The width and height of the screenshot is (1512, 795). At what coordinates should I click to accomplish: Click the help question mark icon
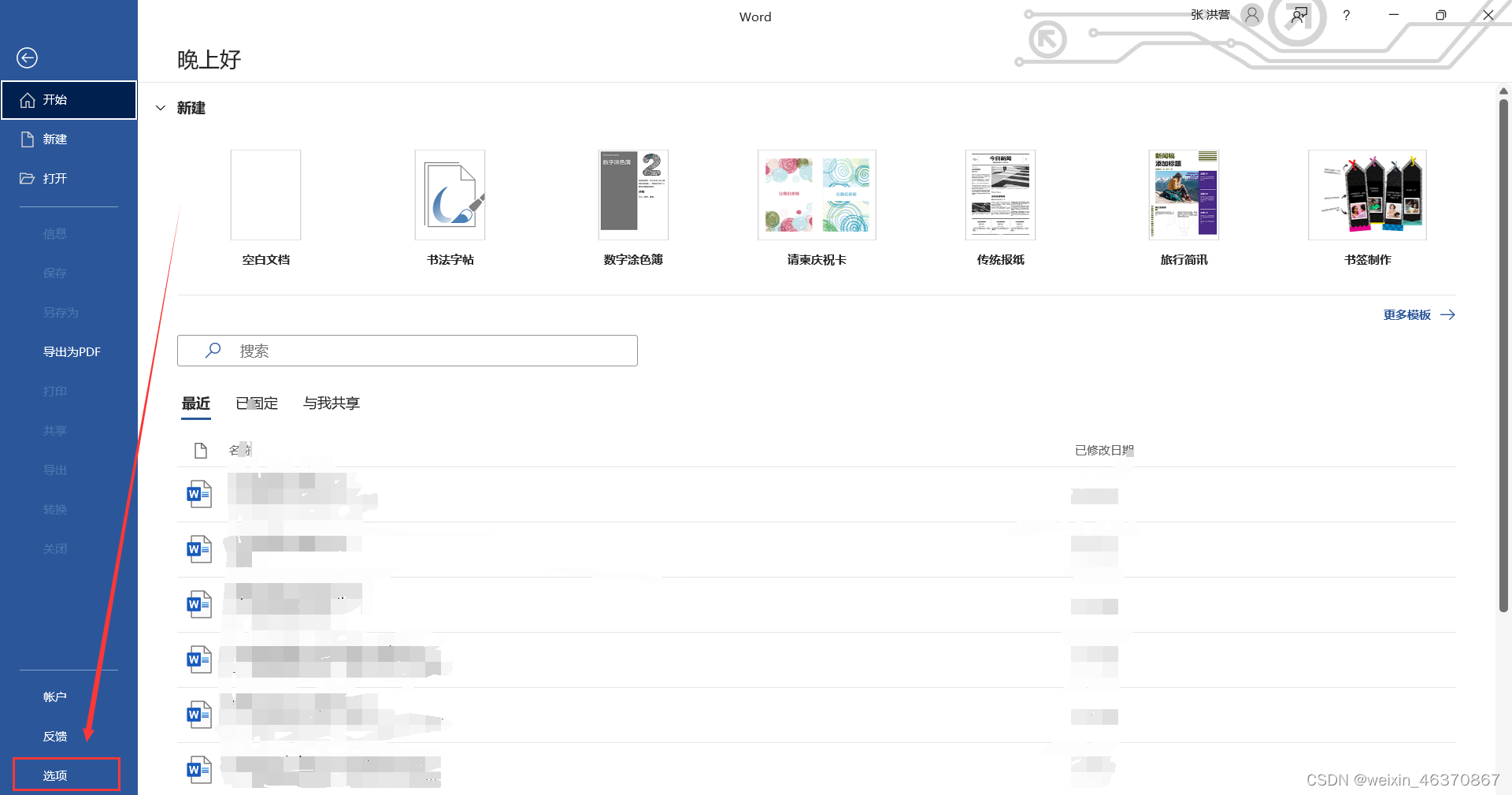(x=1347, y=15)
